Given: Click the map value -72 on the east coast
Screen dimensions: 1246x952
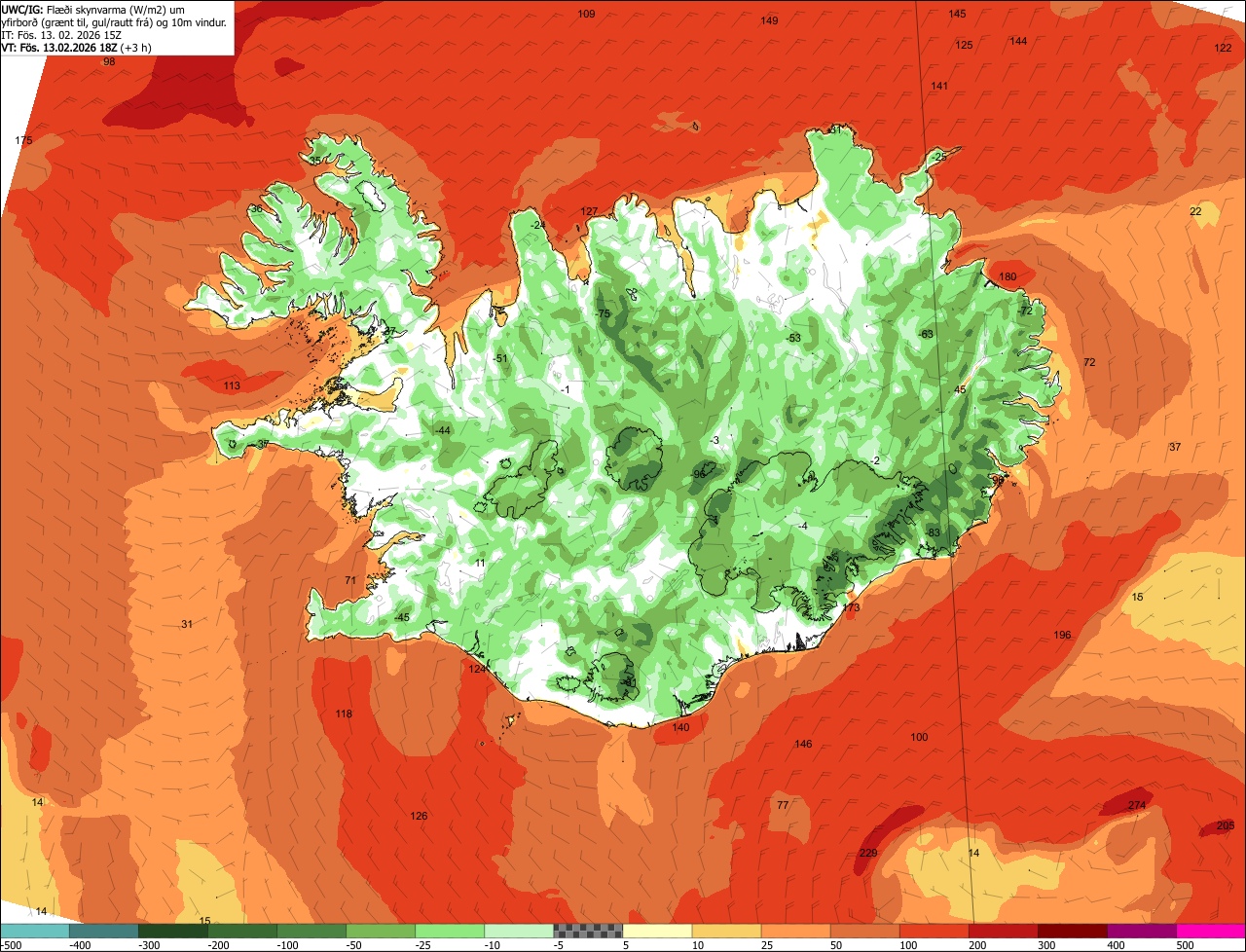Looking at the screenshot, I should (x=1024, y=311).
